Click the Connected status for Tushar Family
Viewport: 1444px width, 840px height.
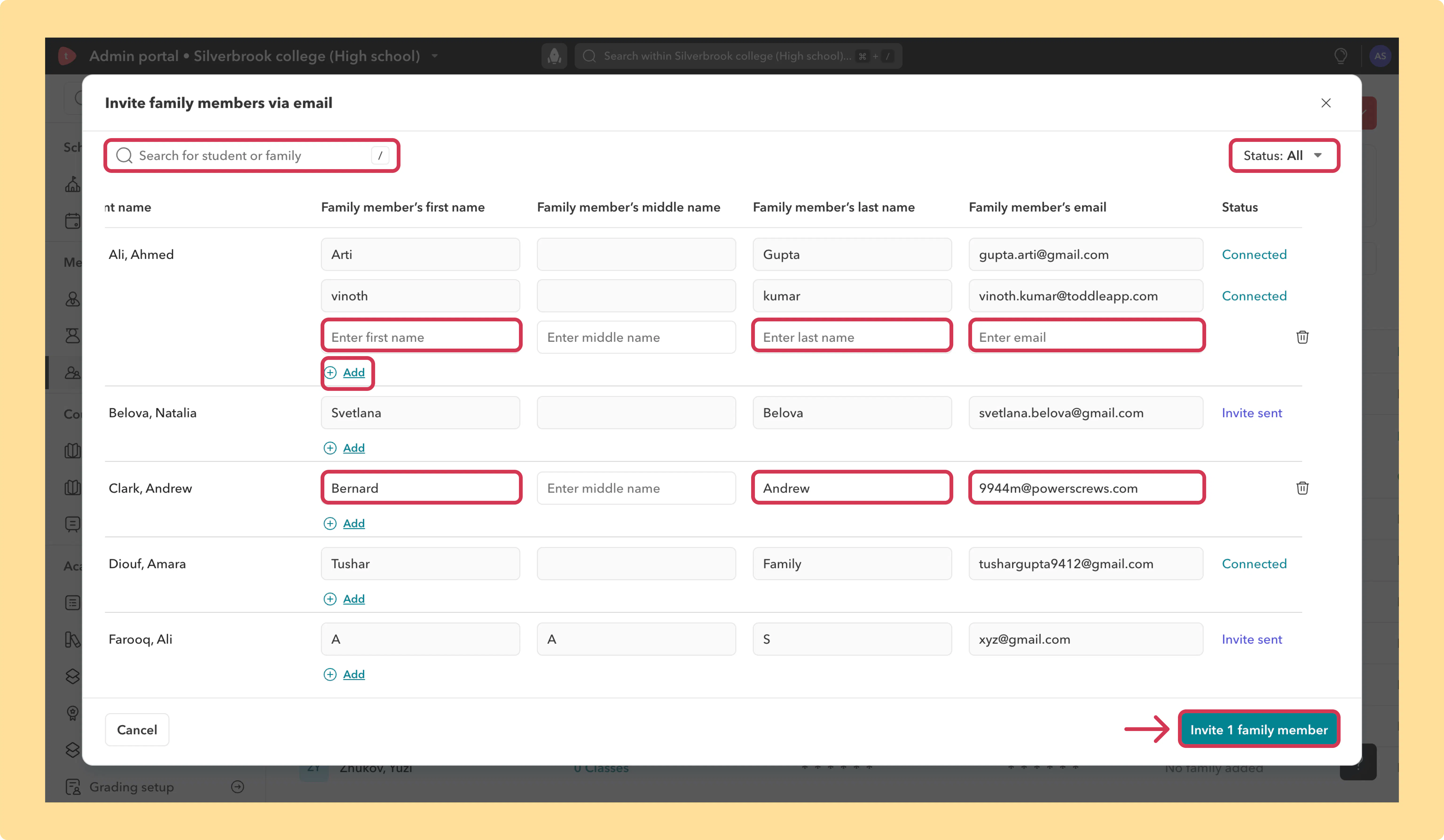(1254, 564)
